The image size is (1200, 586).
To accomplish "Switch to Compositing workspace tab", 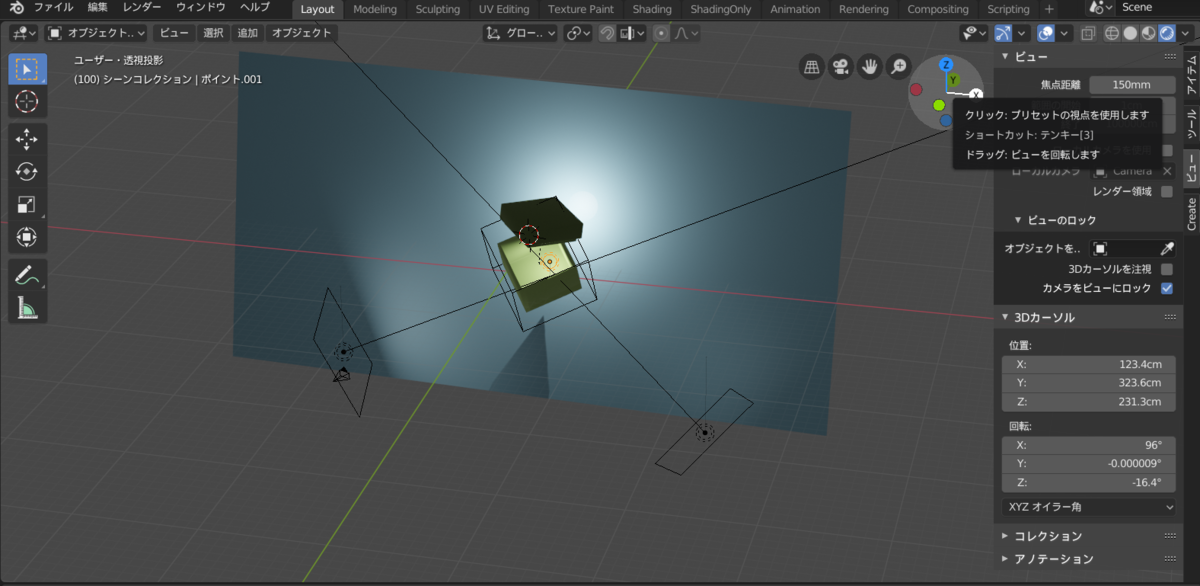I will pos(938,9).
